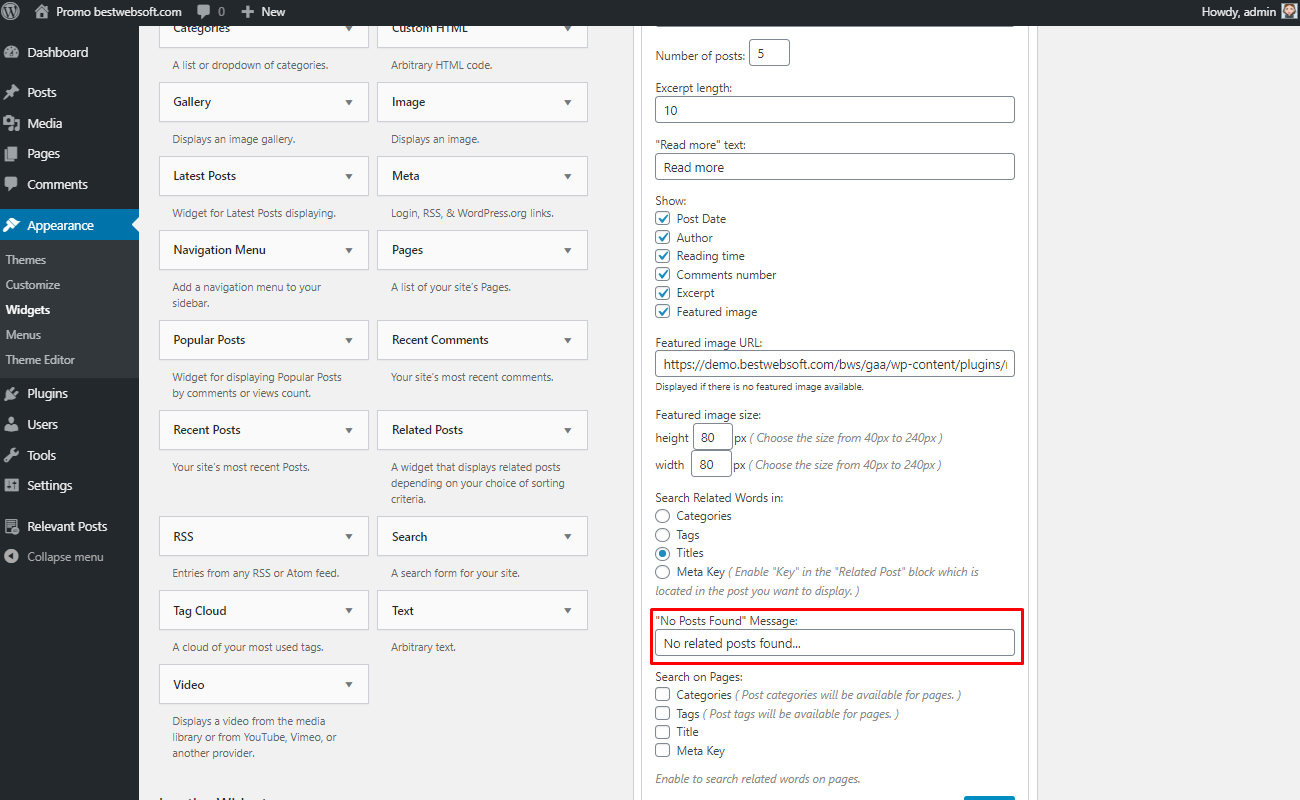Uncheck the Author checkbox

663,237
